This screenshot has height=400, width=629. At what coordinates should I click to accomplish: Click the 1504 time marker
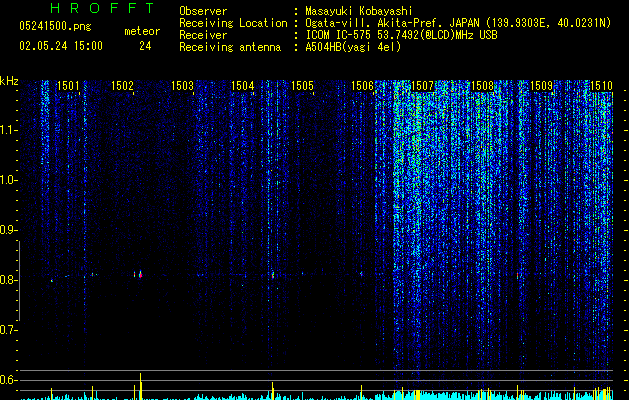pos(243,86)
